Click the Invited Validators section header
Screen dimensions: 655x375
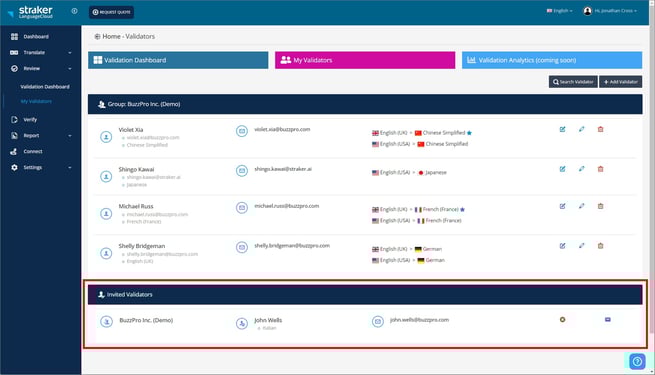(x=365, y=295)
